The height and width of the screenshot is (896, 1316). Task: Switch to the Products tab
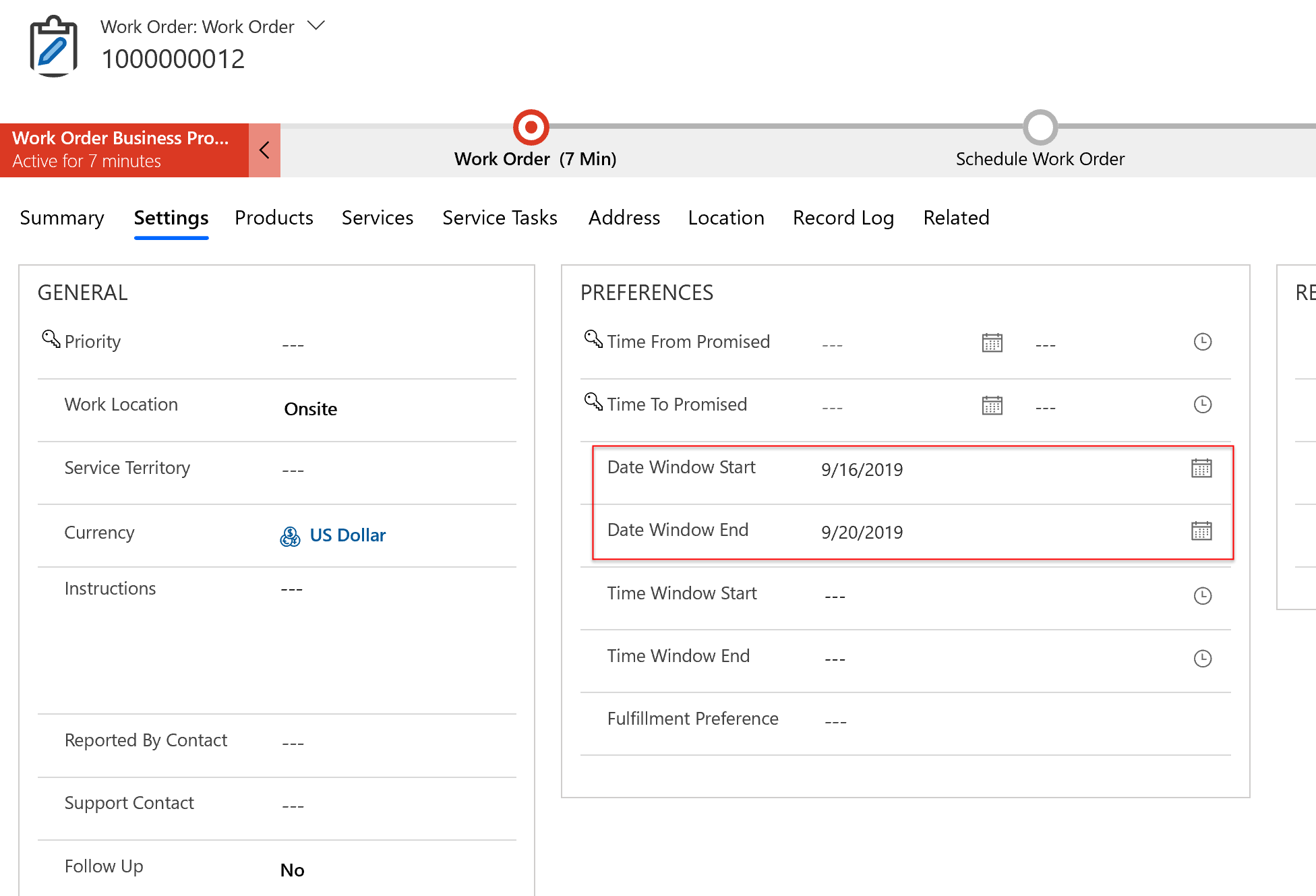coord(274,218)
